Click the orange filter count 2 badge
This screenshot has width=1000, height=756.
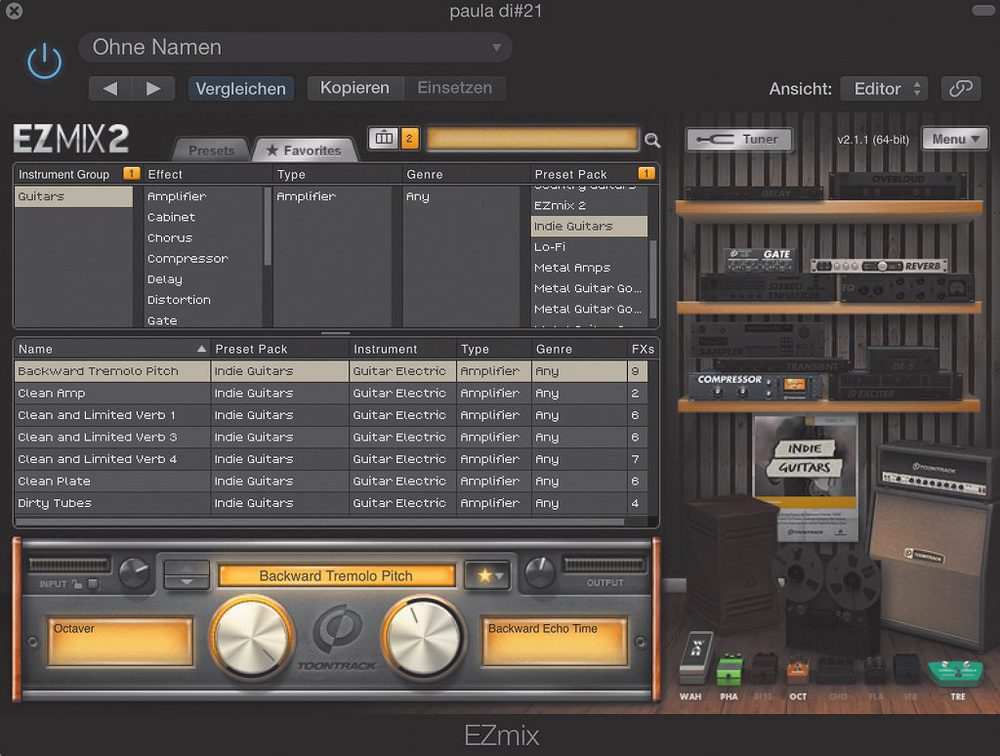point(409,138)
